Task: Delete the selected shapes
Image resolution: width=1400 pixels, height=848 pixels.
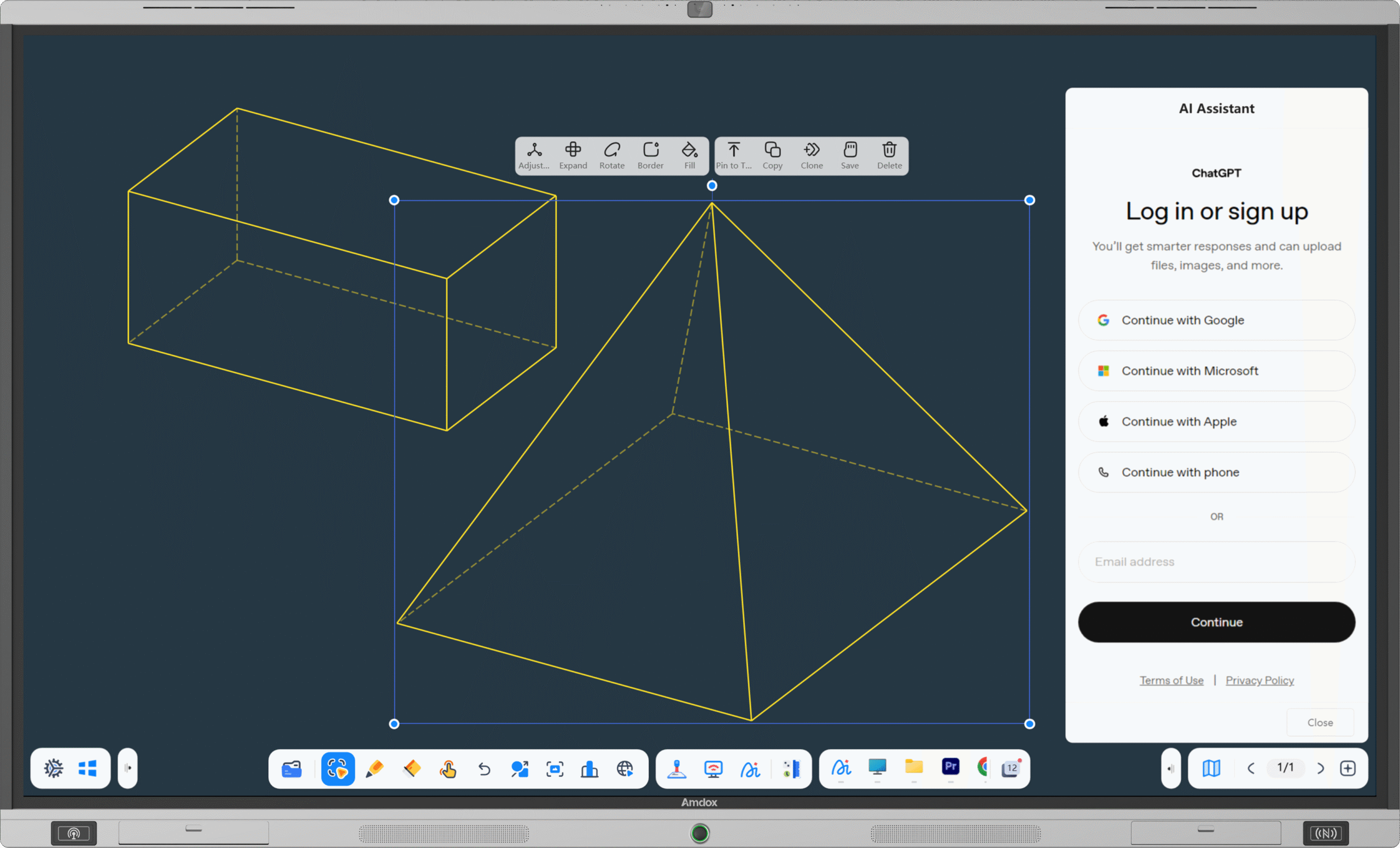Action: tap(889, 155)
